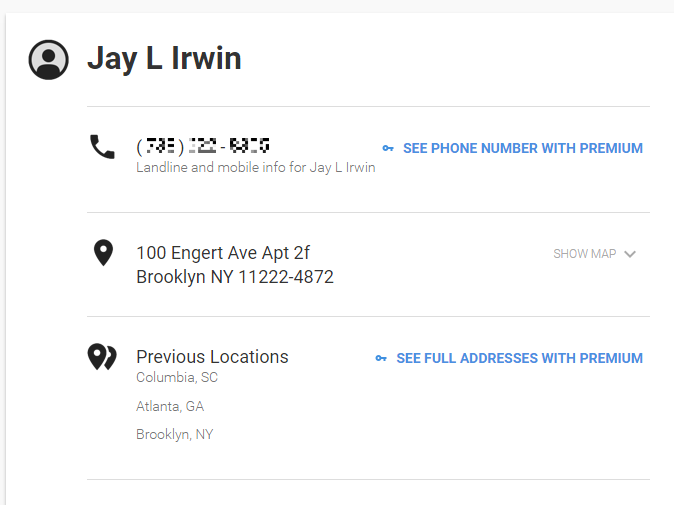Image resolution: width=674 pixels, height=505 pixels.
Task: Open See Full Addresses With Premium link
Action: point(519,358)
